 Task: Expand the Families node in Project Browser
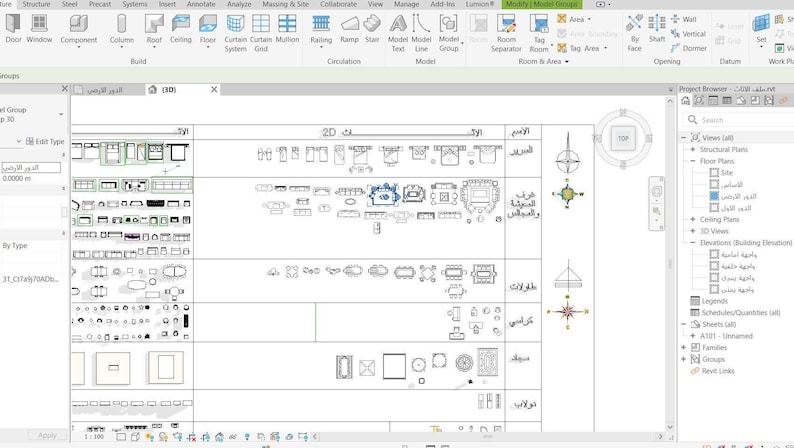point(684,347)
